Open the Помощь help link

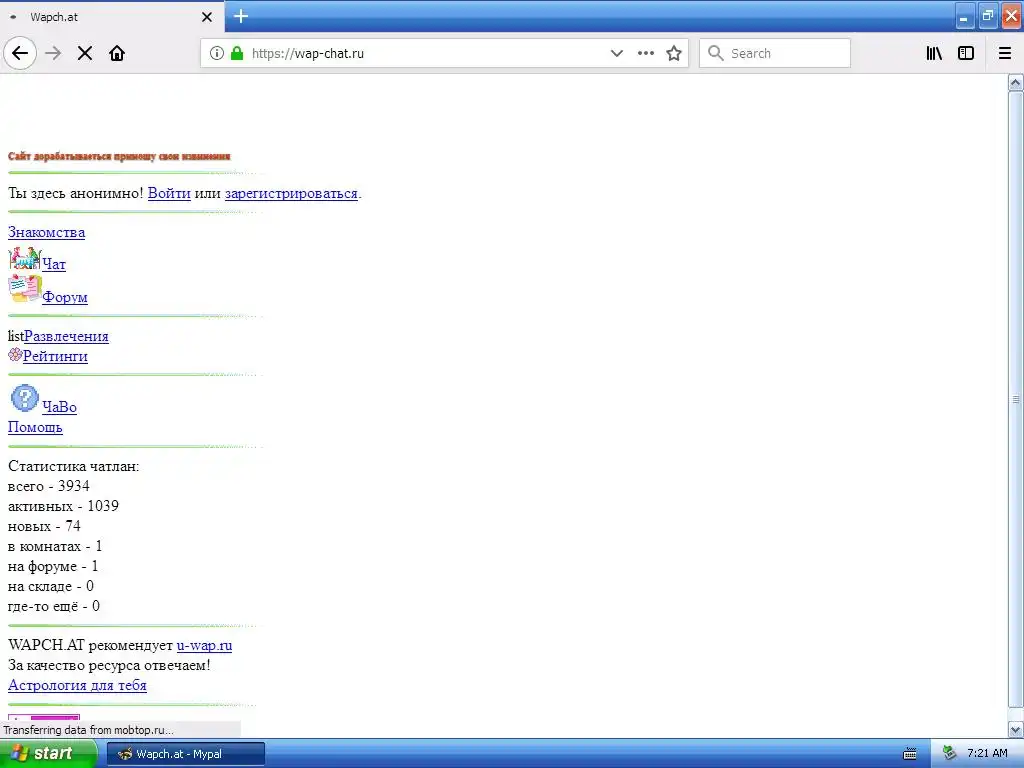coord(35,427)
